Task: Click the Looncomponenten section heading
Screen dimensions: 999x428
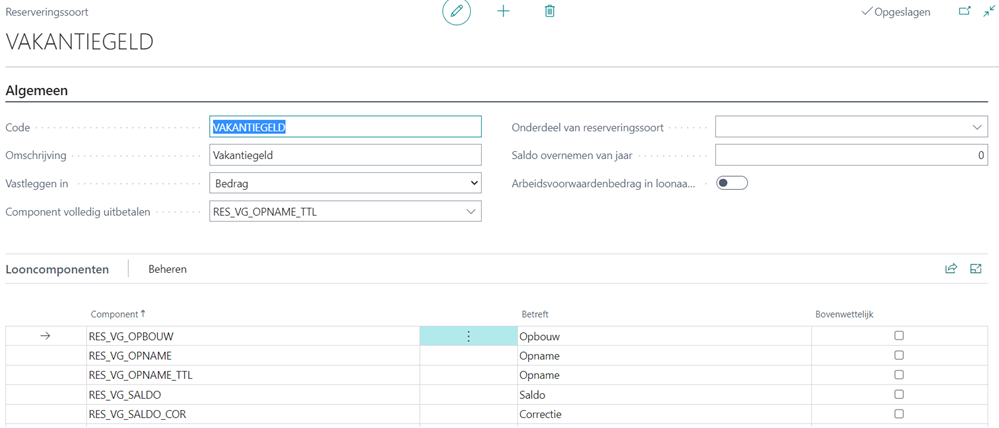Action: pos(58,269)
